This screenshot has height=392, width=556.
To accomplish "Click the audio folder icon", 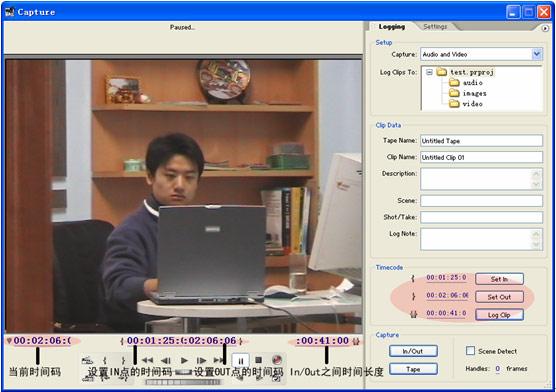I will coord(454,83).
